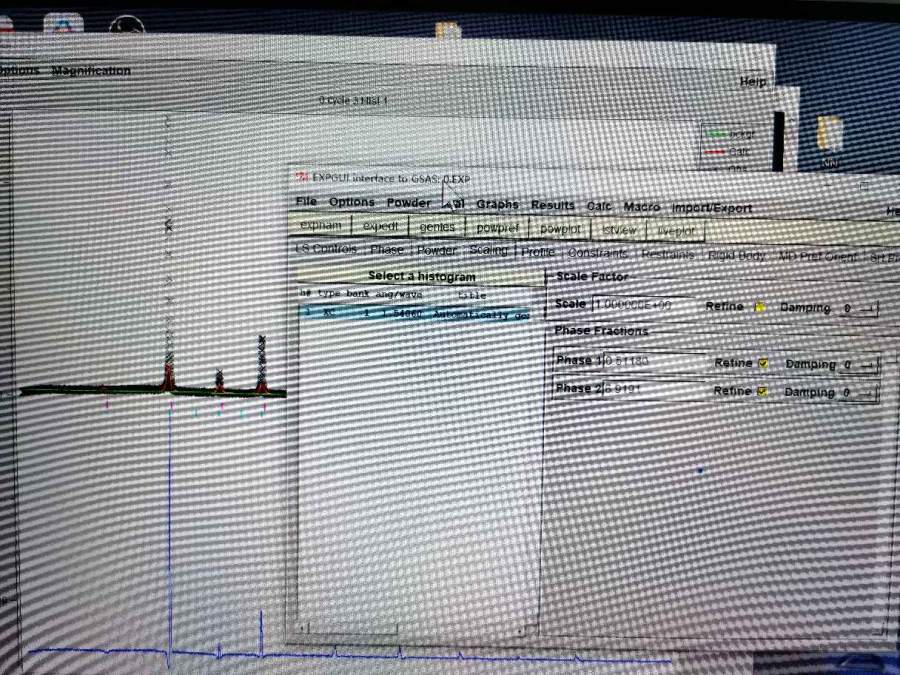Click the expnam toolbar button
900x675 pixels.
click(320, 226)
